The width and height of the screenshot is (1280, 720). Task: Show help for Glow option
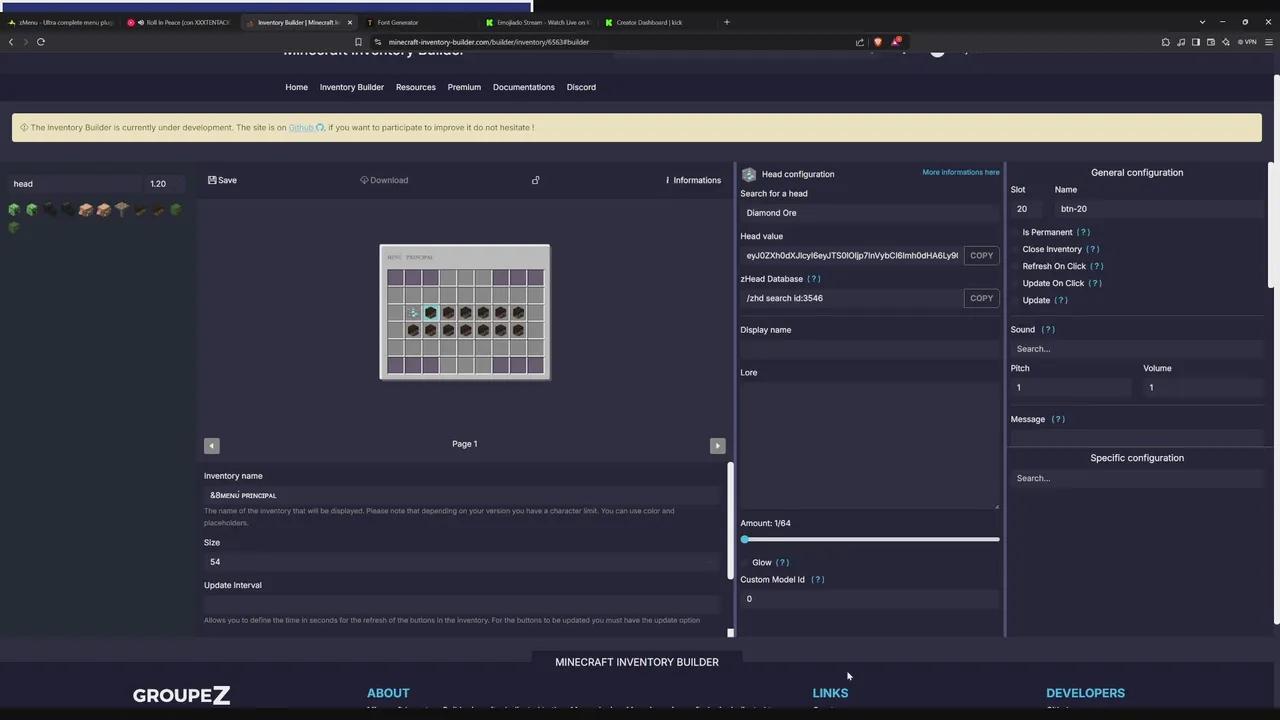(x=782, y=562)
